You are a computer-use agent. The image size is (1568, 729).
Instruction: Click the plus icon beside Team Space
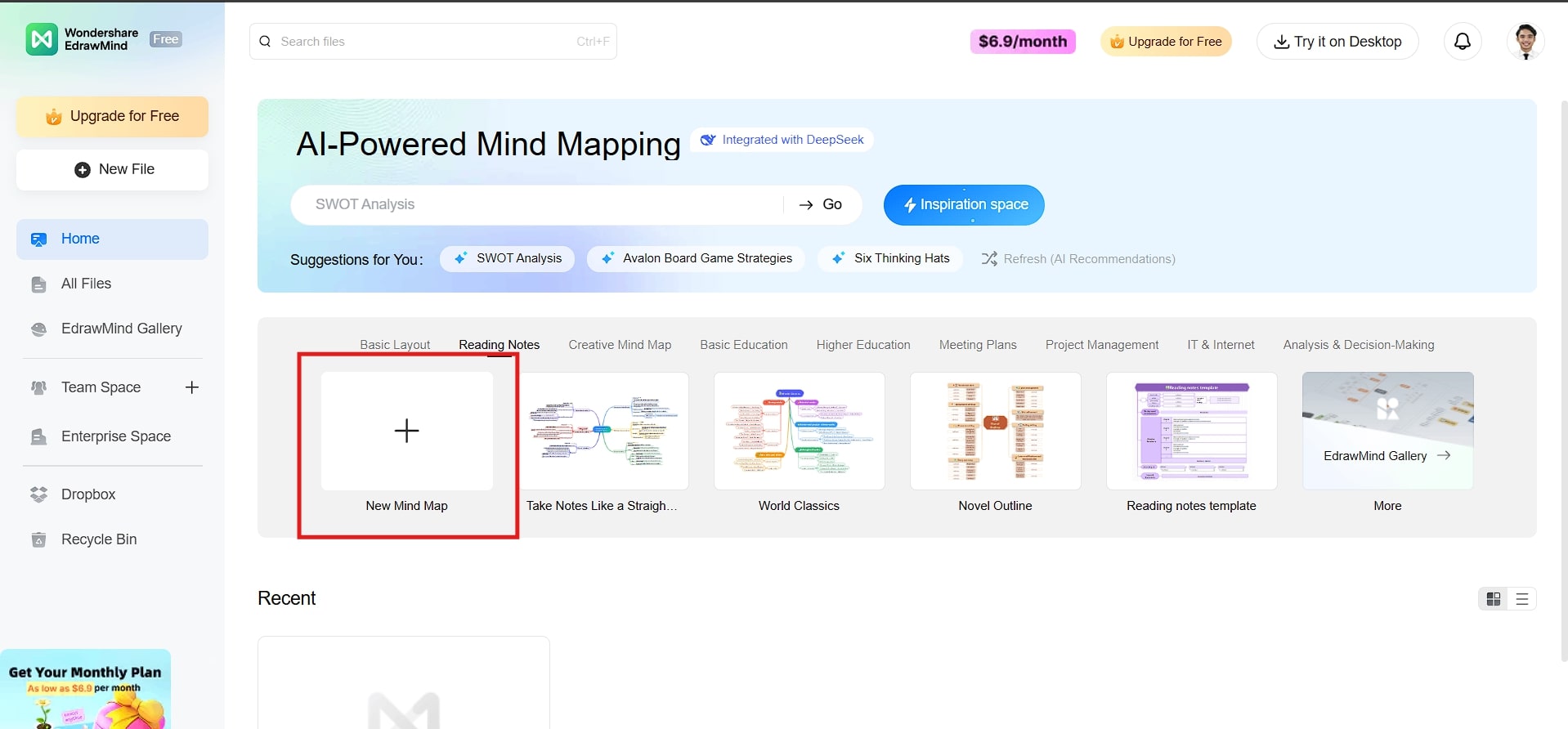(192, 387)
